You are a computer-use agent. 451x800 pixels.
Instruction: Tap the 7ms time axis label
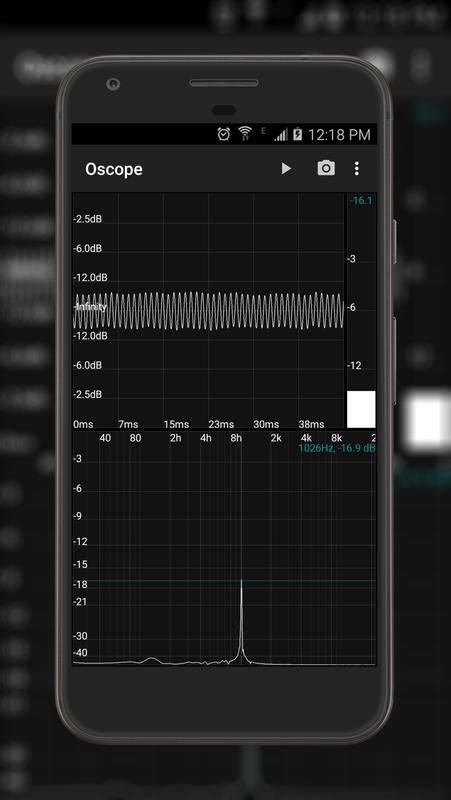tap(128, 424)
